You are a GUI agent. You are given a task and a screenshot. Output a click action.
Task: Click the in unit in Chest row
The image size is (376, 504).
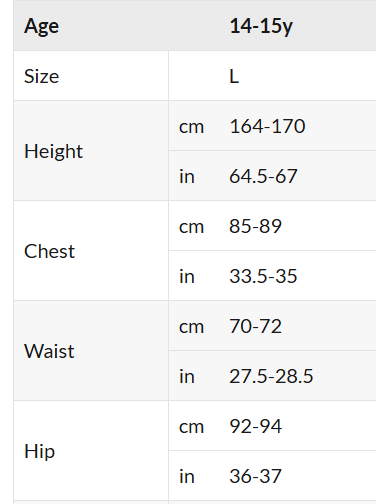(x=187, y=276)
